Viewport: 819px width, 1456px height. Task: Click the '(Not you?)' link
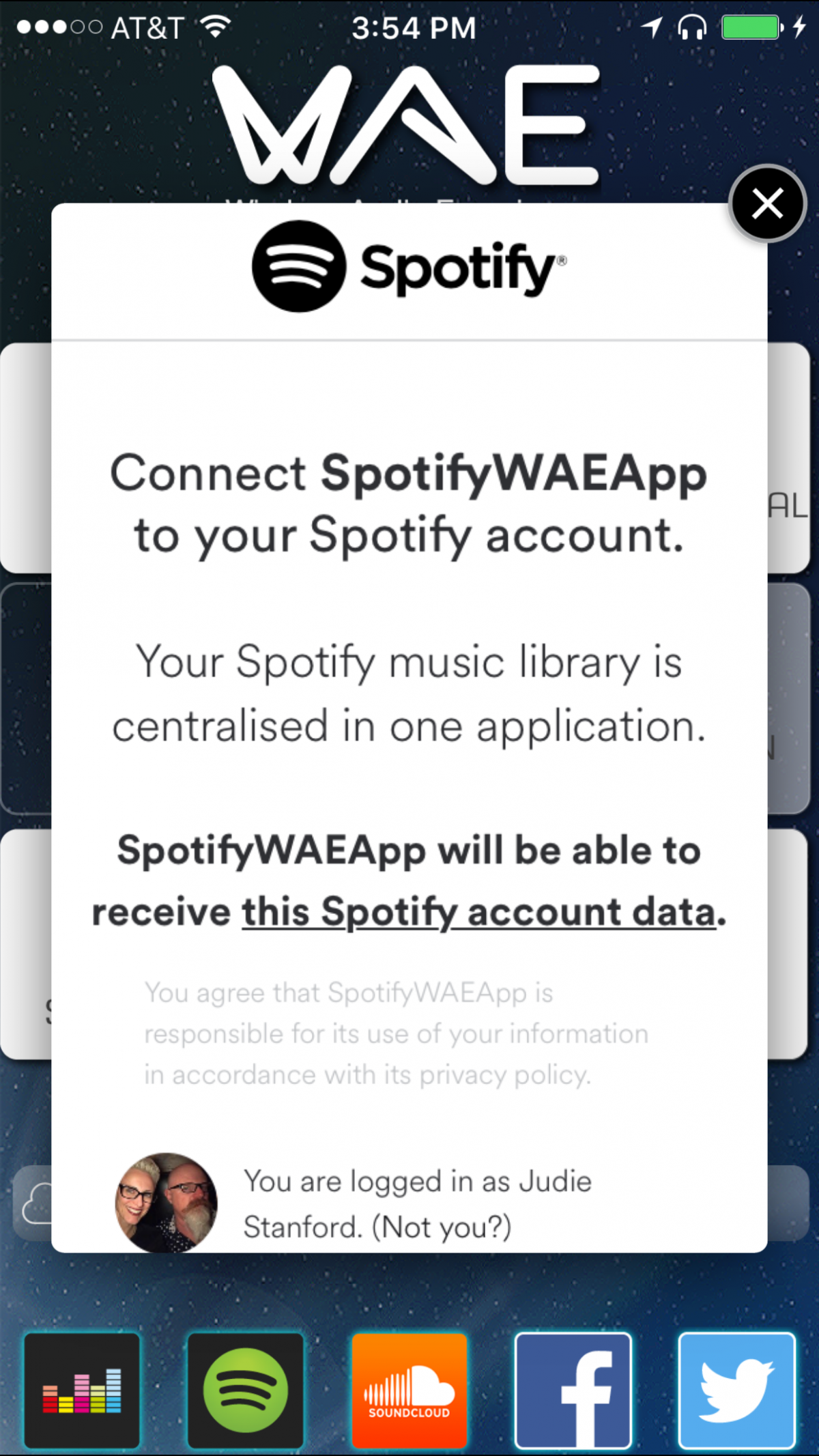point(442,1227)
